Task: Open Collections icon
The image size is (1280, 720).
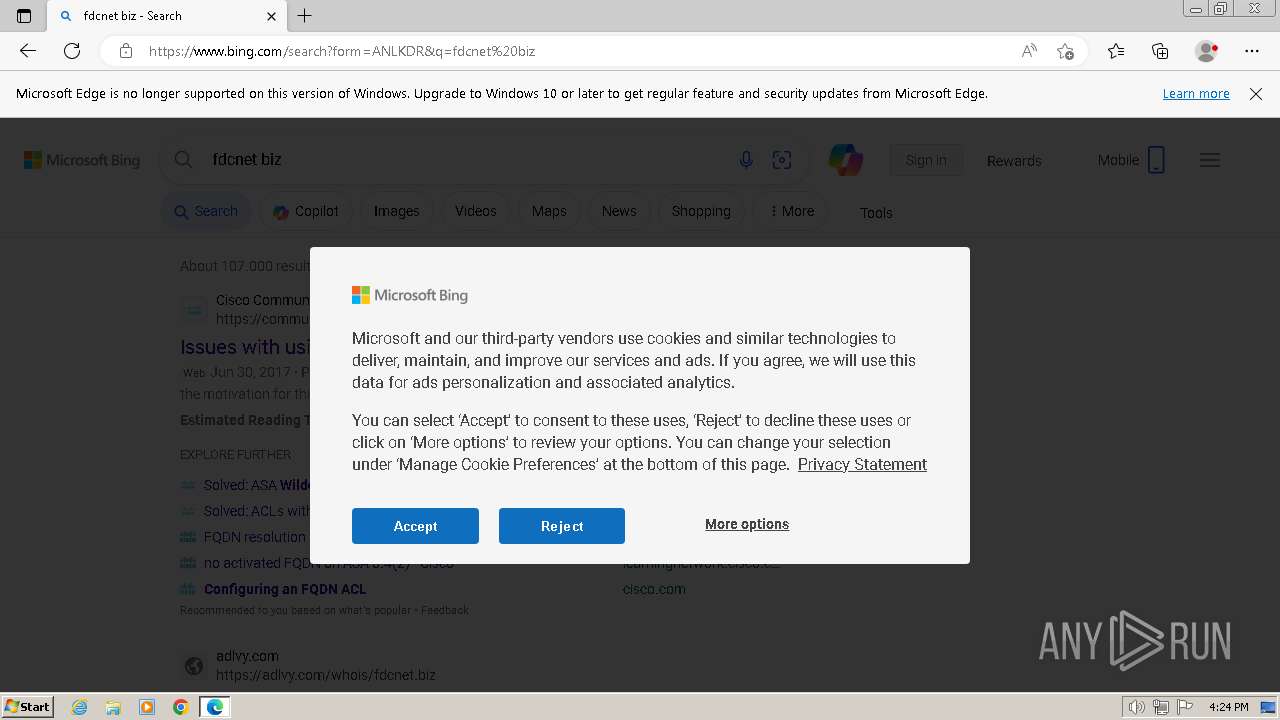Action: click(x=1160, y=51)
